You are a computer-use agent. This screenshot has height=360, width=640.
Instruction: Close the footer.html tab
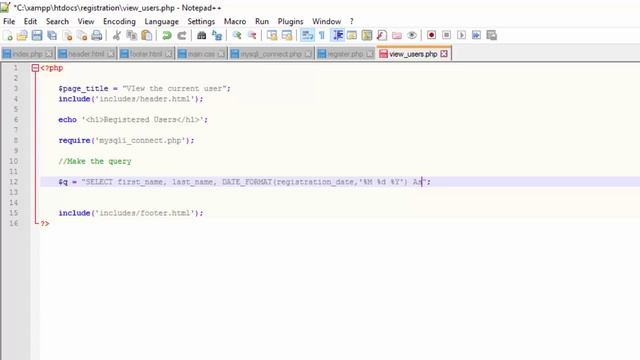tap(169, 54)
